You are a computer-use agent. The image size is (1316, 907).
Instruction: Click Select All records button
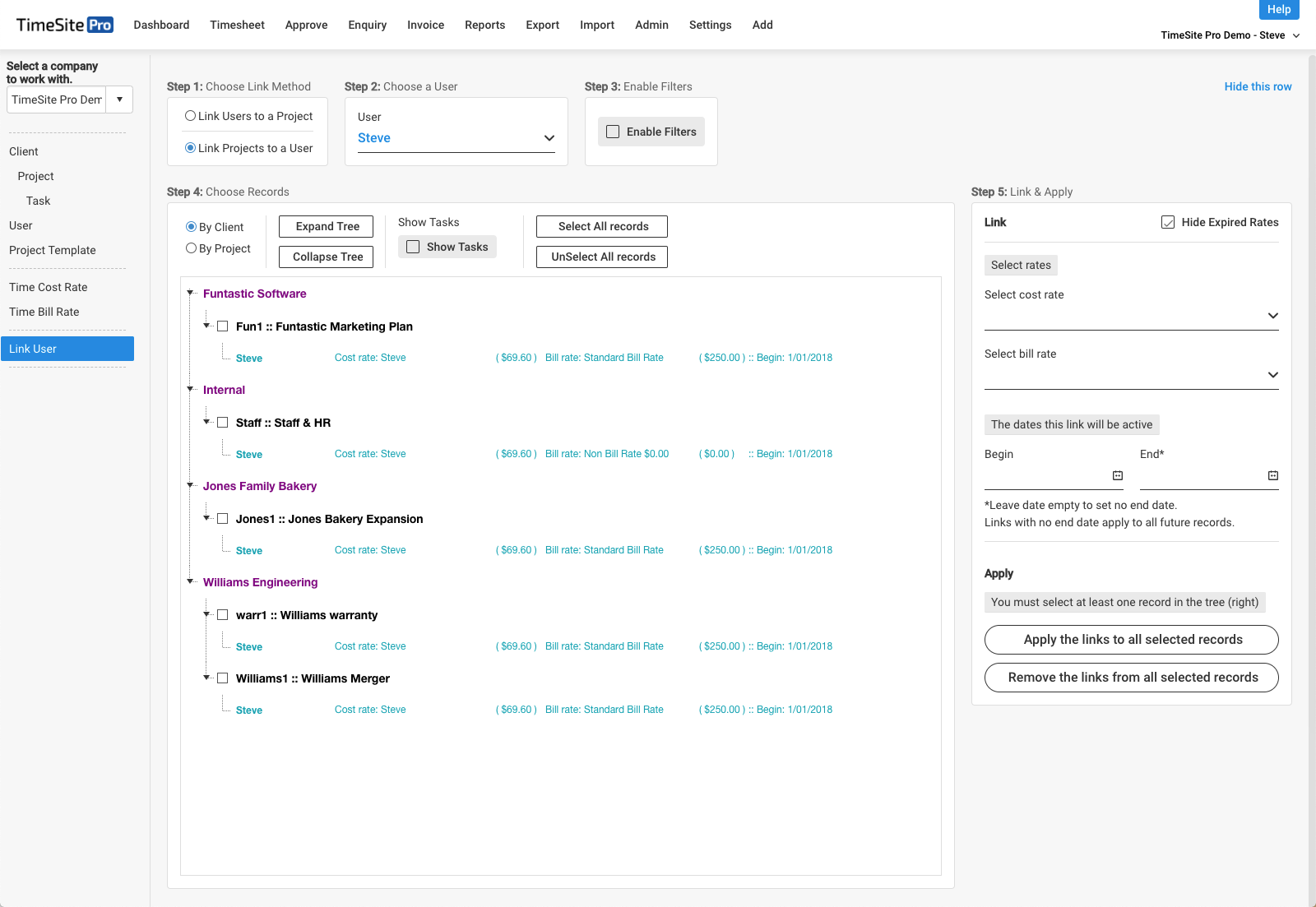coord(603,226)
